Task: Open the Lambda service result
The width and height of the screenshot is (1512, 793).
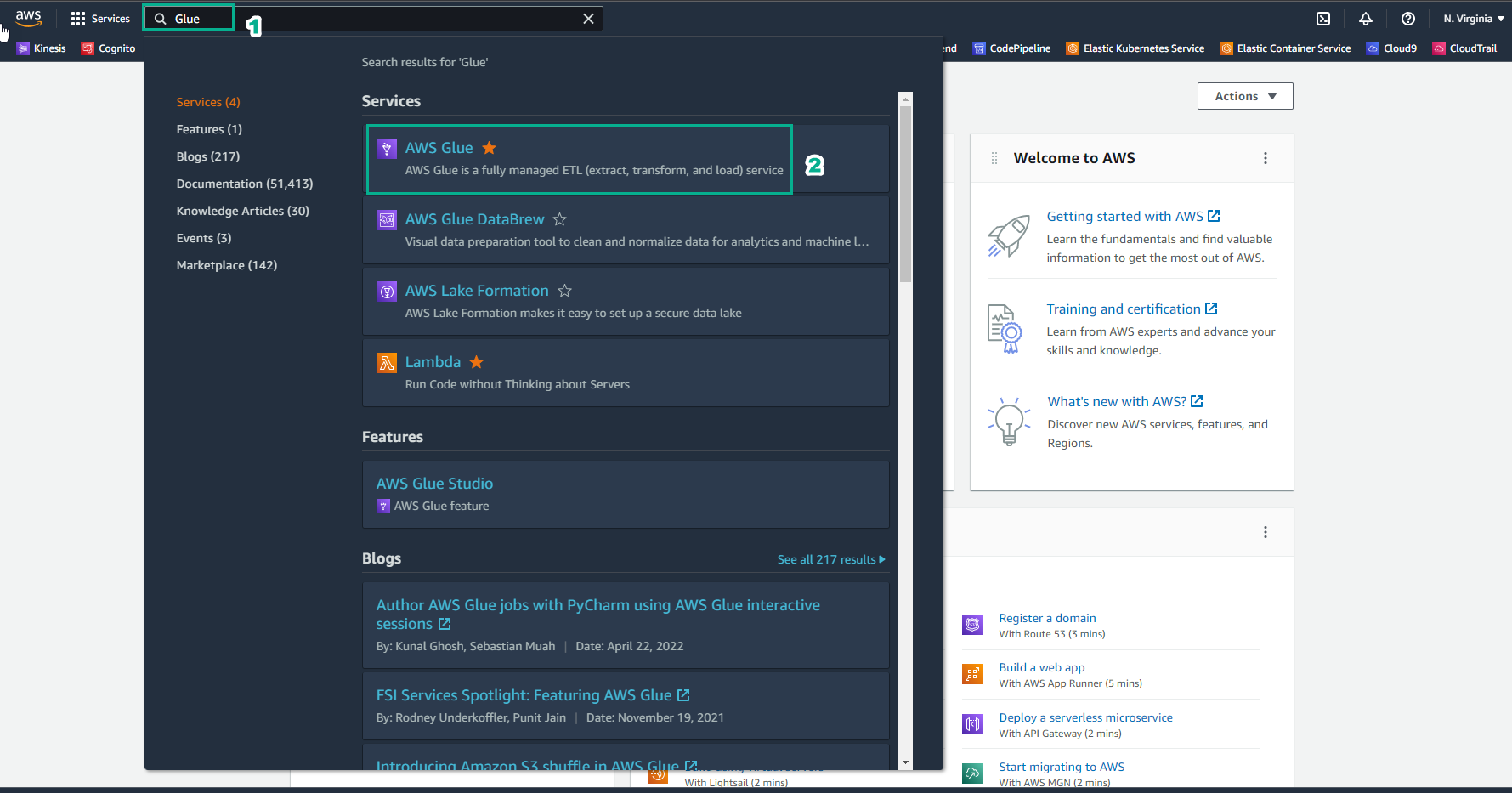Action: click(433, 362)
